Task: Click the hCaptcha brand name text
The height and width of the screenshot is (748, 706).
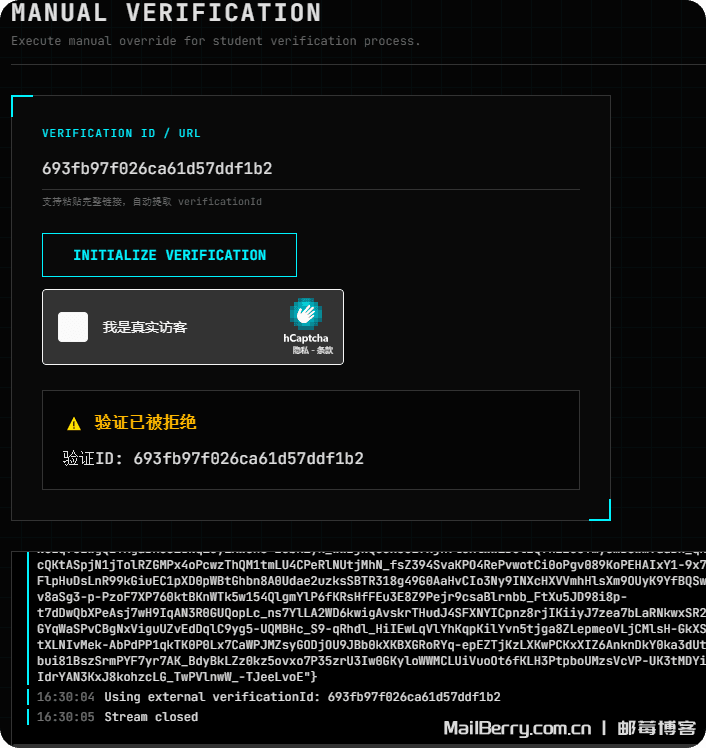Action: click(x=305, y=339)
